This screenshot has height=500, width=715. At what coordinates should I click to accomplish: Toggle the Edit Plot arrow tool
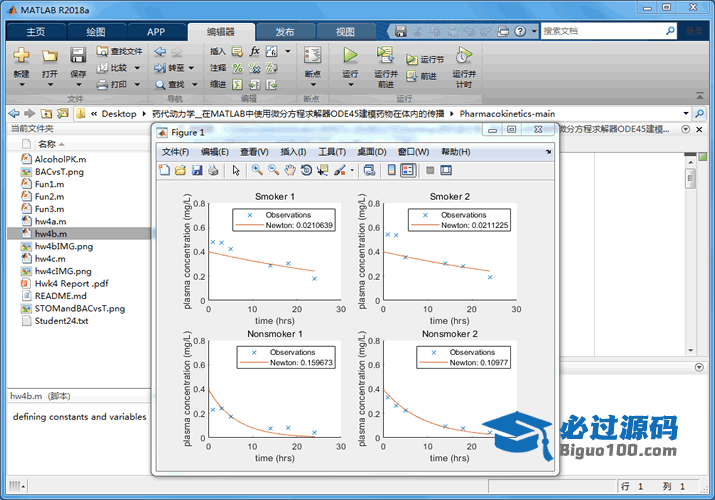[236, 170]
